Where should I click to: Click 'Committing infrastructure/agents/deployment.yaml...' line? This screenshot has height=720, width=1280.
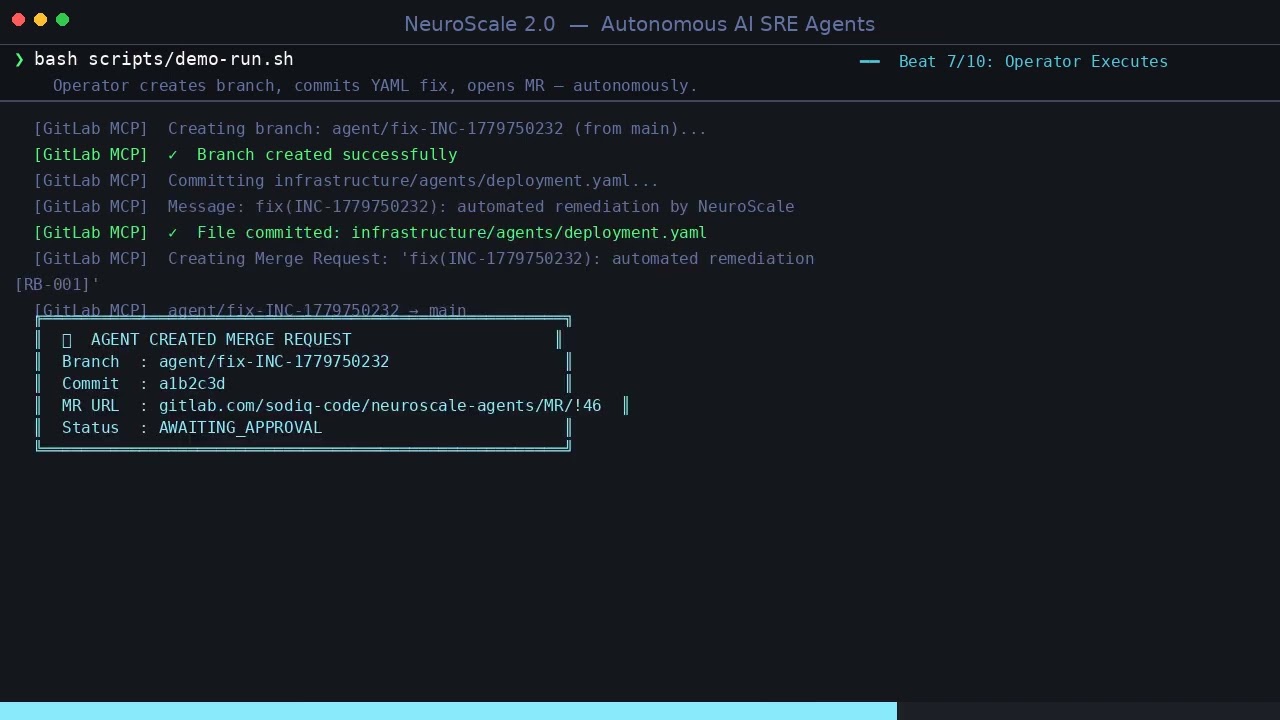(413, 181)
